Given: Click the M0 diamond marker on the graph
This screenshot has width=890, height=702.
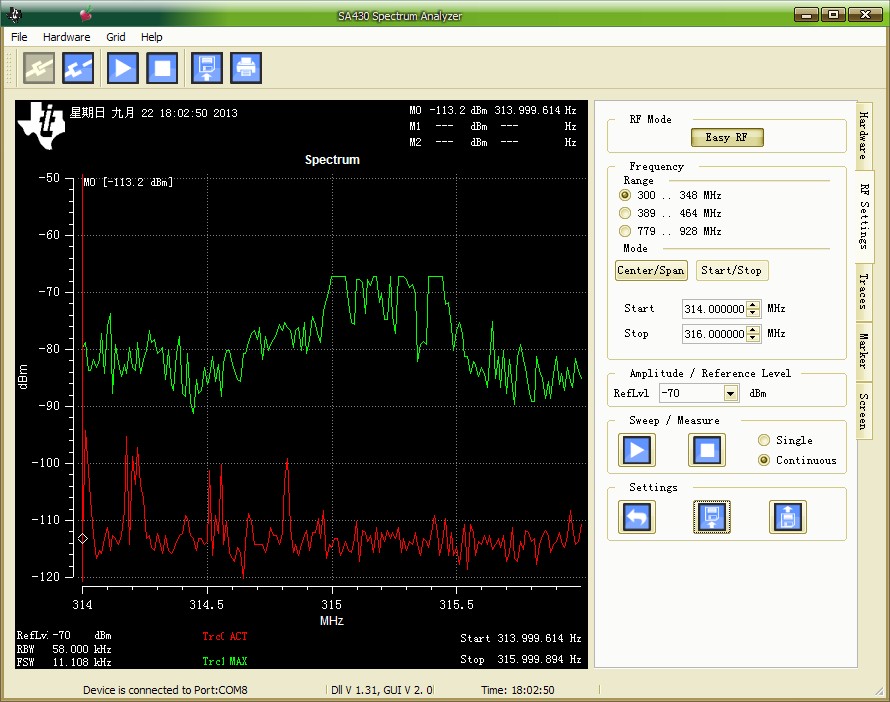Looking at the screenshot, I should coord(83,538).
